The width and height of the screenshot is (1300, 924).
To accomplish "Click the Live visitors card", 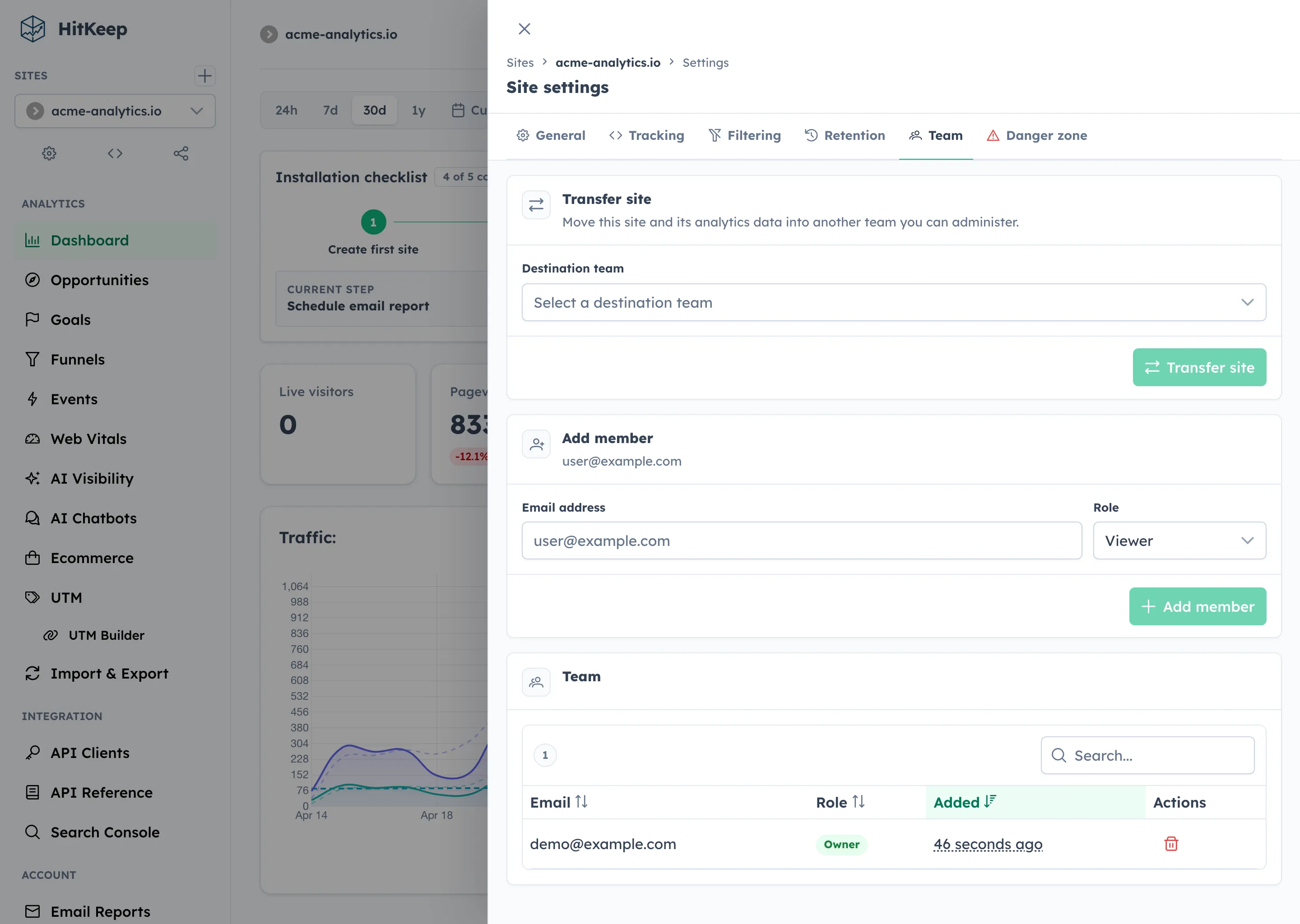I will (338, 424).
